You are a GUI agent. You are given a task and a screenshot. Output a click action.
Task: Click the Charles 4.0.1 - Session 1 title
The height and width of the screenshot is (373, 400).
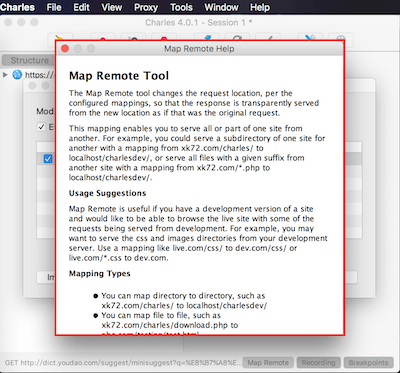199,23
